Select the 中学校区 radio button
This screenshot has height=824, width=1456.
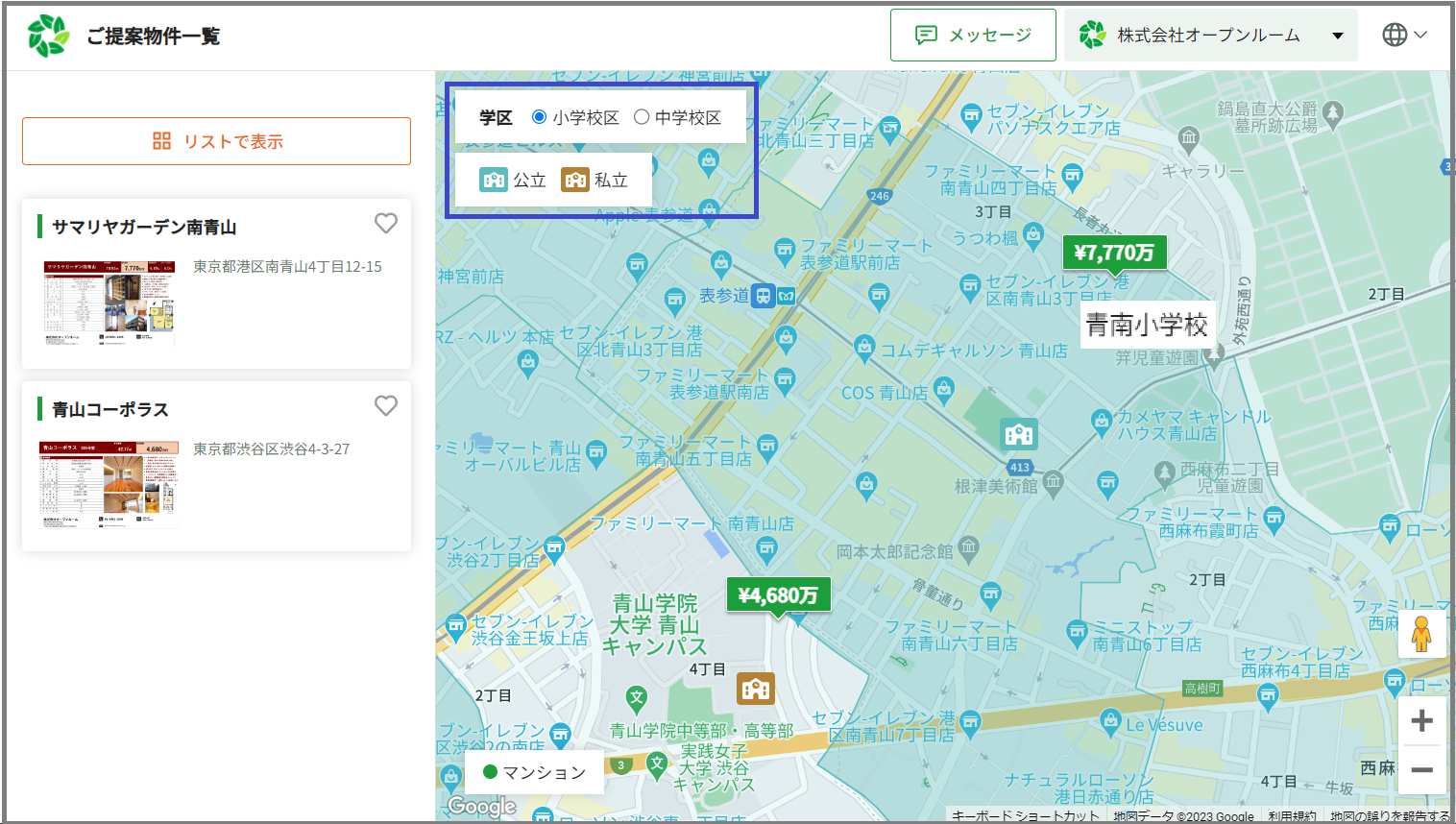642,117
